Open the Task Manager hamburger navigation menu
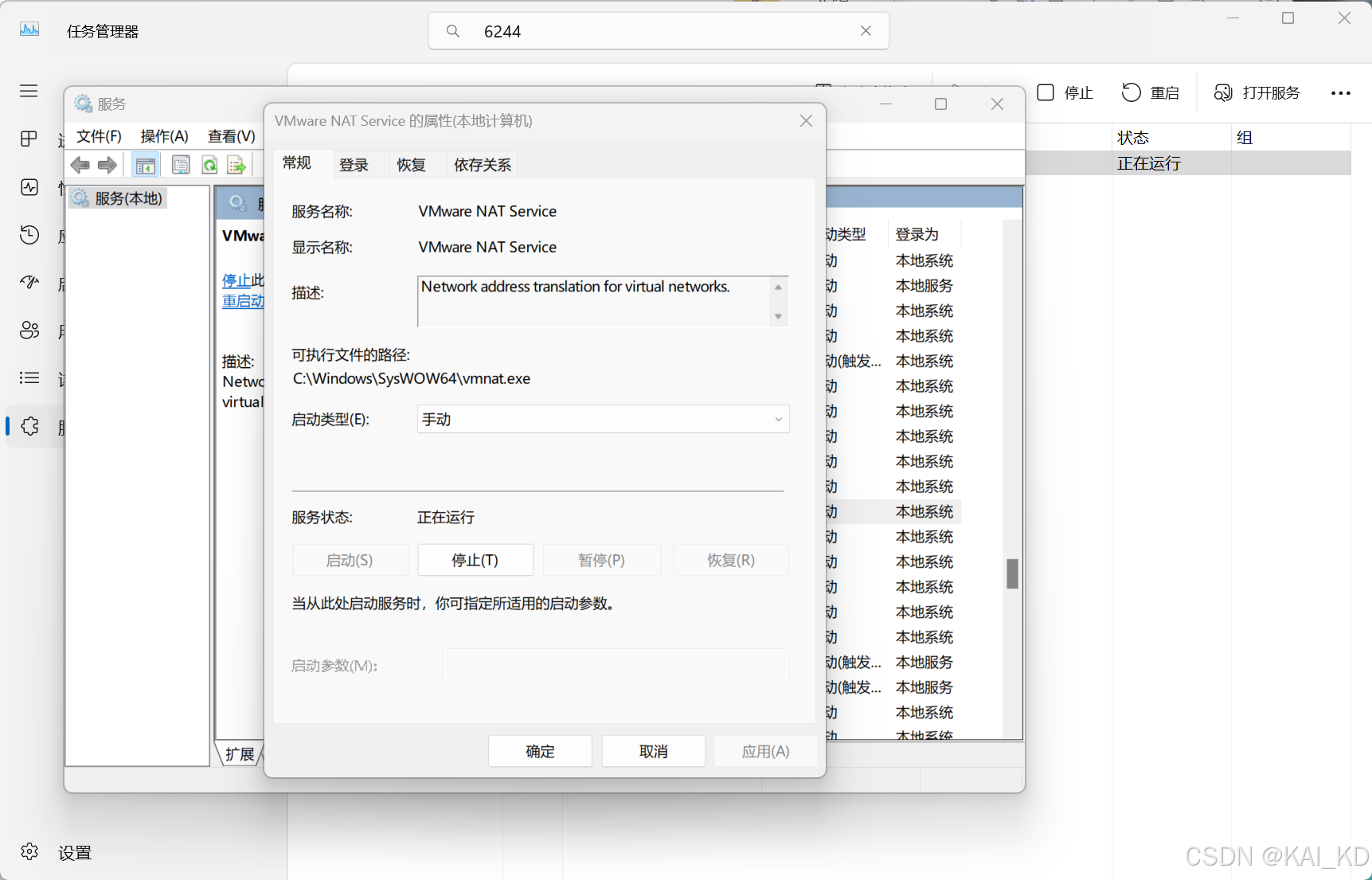Viewport: 1372px width, 880px height. (x=29, y=91)
